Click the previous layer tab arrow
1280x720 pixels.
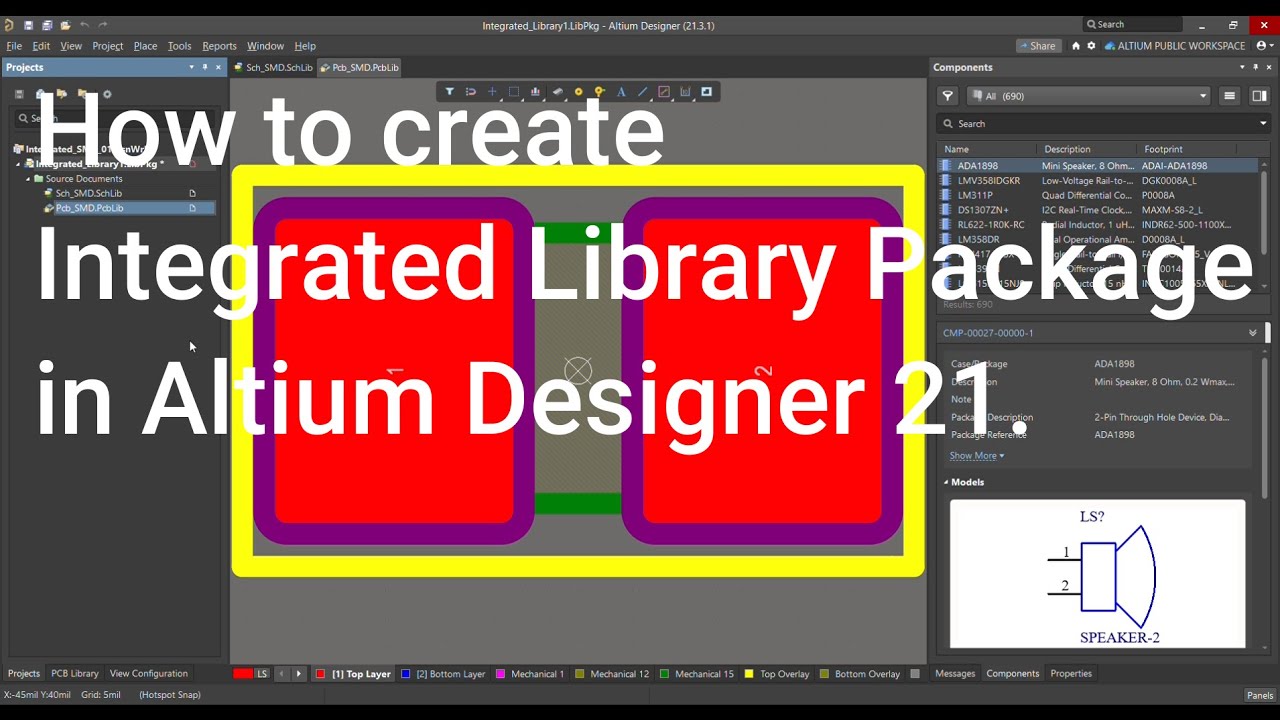pyautogui.click(x=282, y=674)
